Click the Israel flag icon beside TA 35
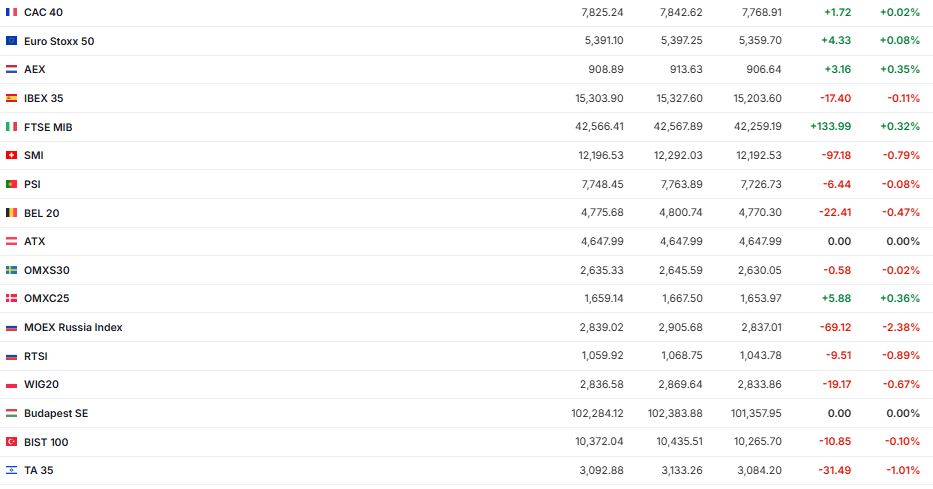Viewport: 933px width, 489px height. (11, 470)
